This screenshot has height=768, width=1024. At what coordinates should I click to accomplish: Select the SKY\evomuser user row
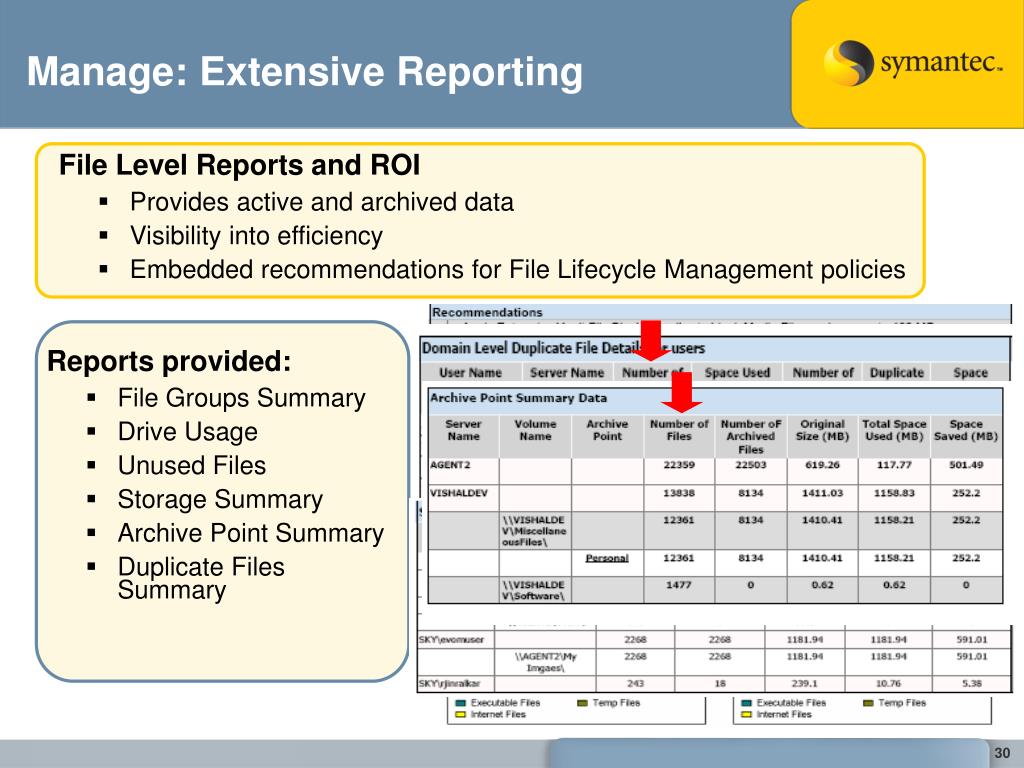click(713, 639)
